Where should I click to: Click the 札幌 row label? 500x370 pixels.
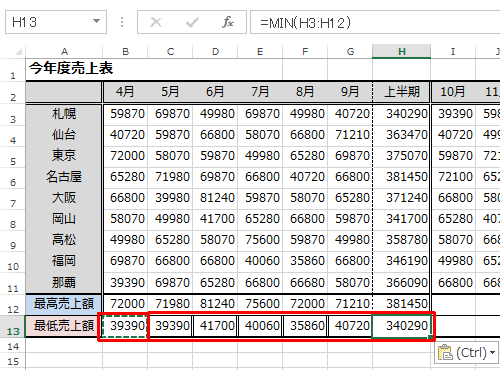point(64,114)
